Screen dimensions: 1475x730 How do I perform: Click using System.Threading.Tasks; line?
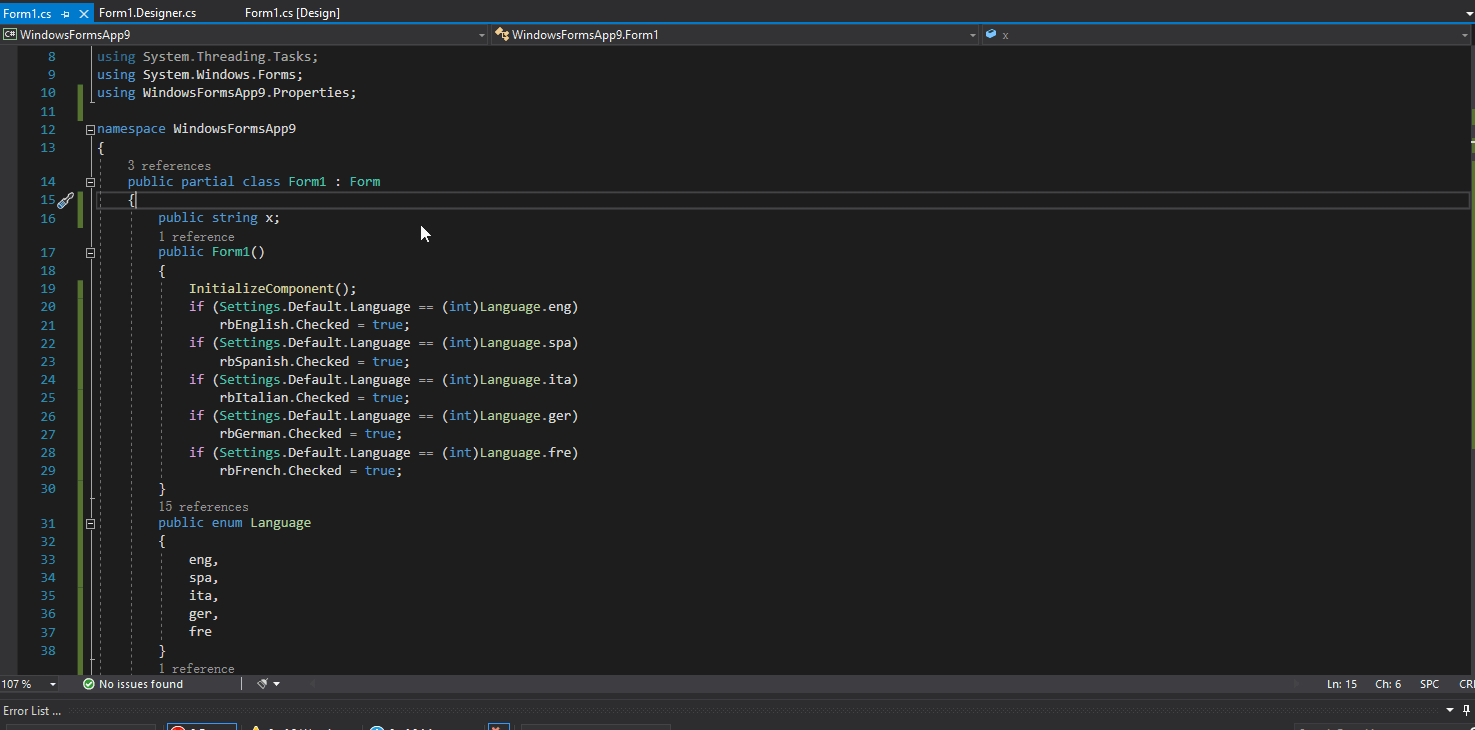click(x=208, y=57)
